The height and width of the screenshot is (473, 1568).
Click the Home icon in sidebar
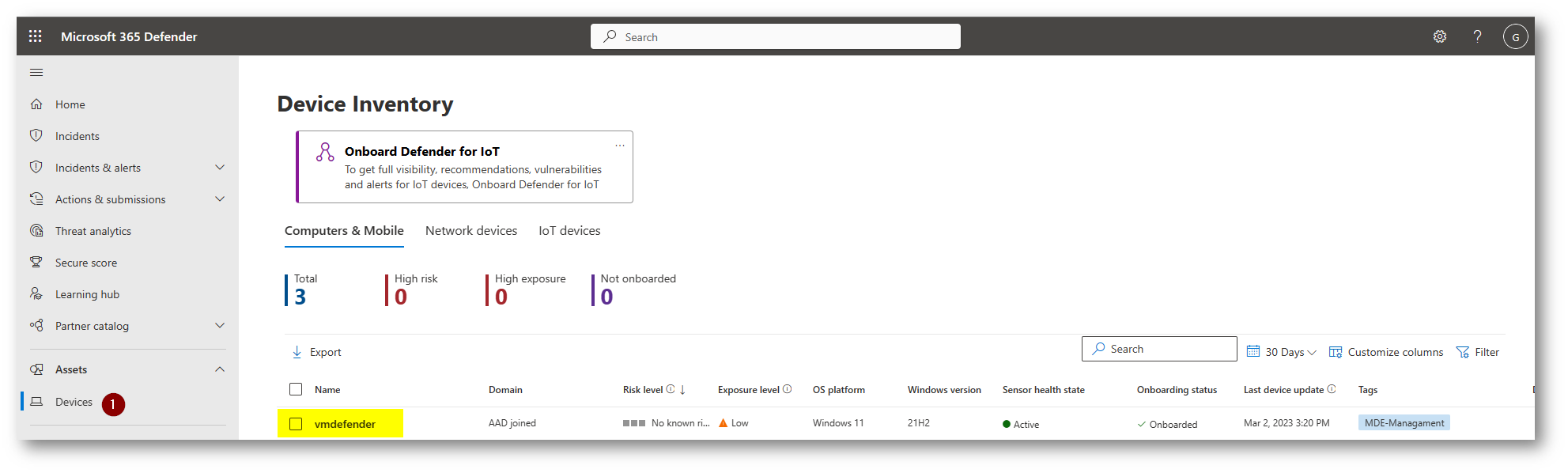36,104
